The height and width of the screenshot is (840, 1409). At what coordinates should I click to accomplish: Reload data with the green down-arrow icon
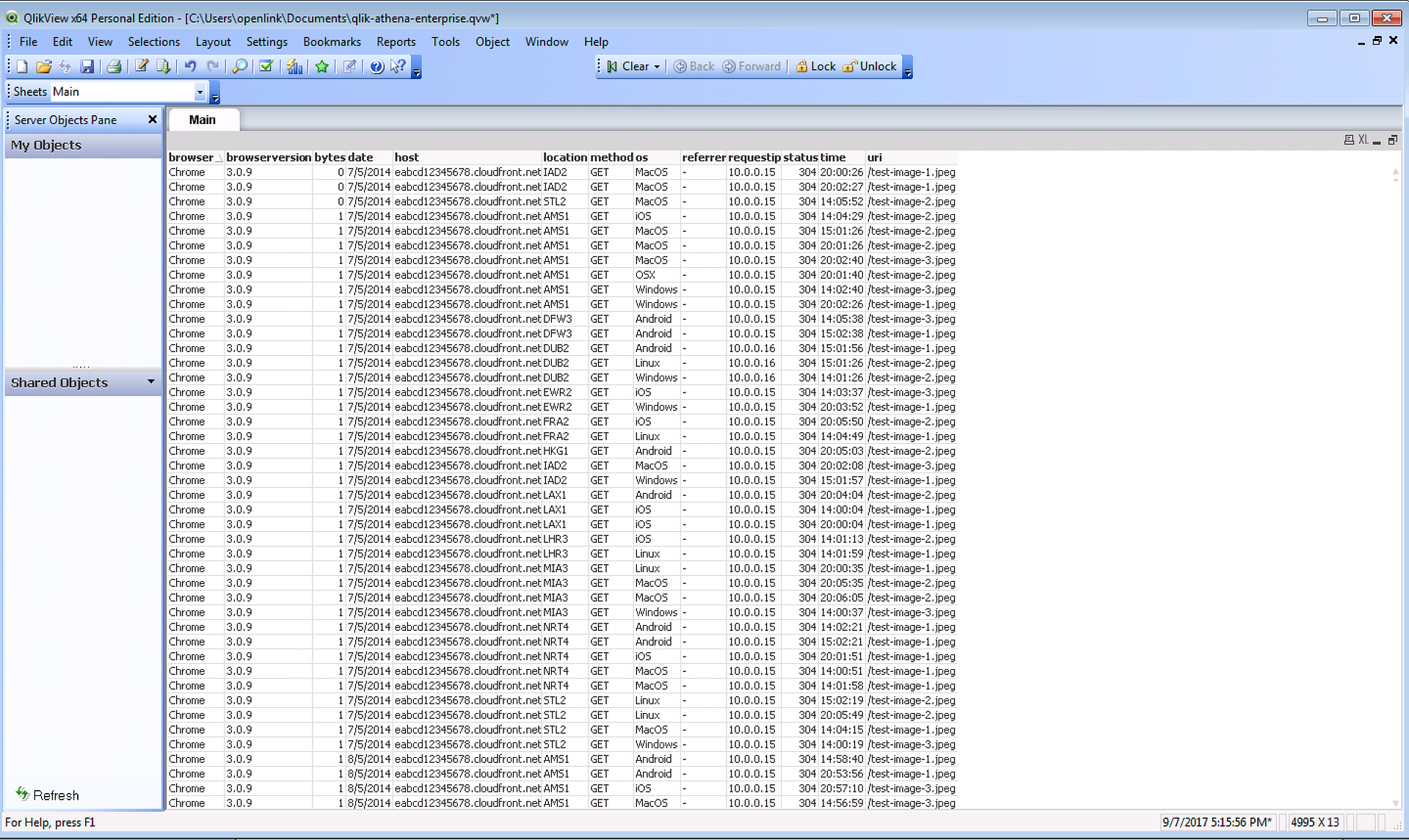coord(164,67)
